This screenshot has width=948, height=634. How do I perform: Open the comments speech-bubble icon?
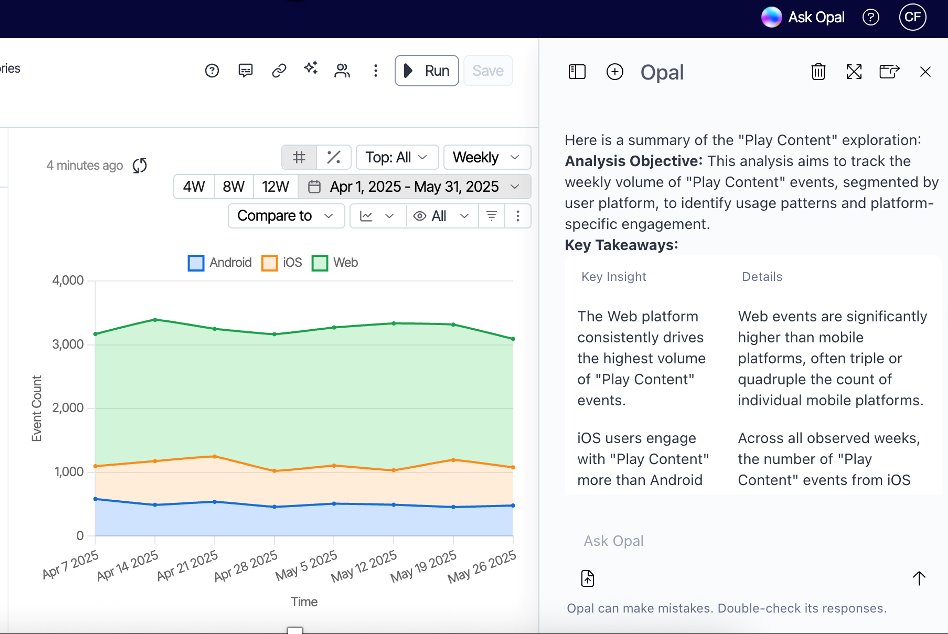point(245,70)
